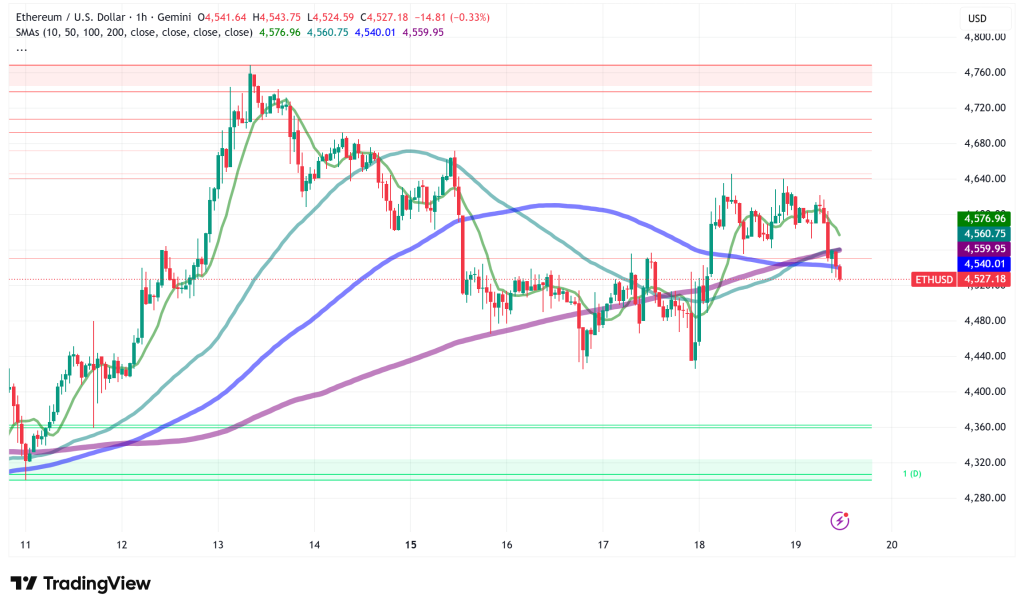Screen dimensions: 1024x610
Task: Click date label 11 on time axis
Action: pos(25,545)
